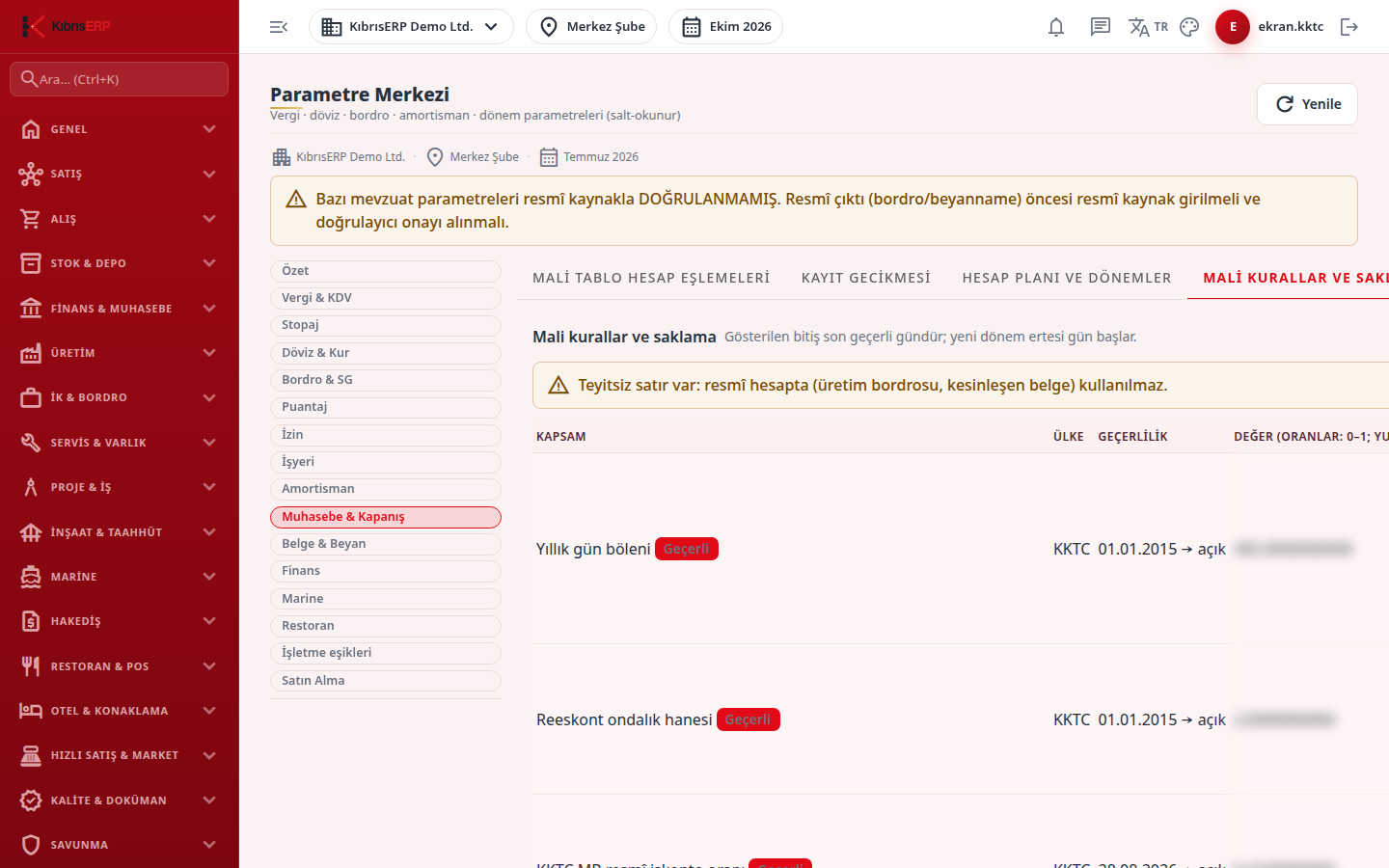Select Döviz & Kur parameter category
Image resolution: width=1389 pixels, height=868 pixels.
(386, 353)
